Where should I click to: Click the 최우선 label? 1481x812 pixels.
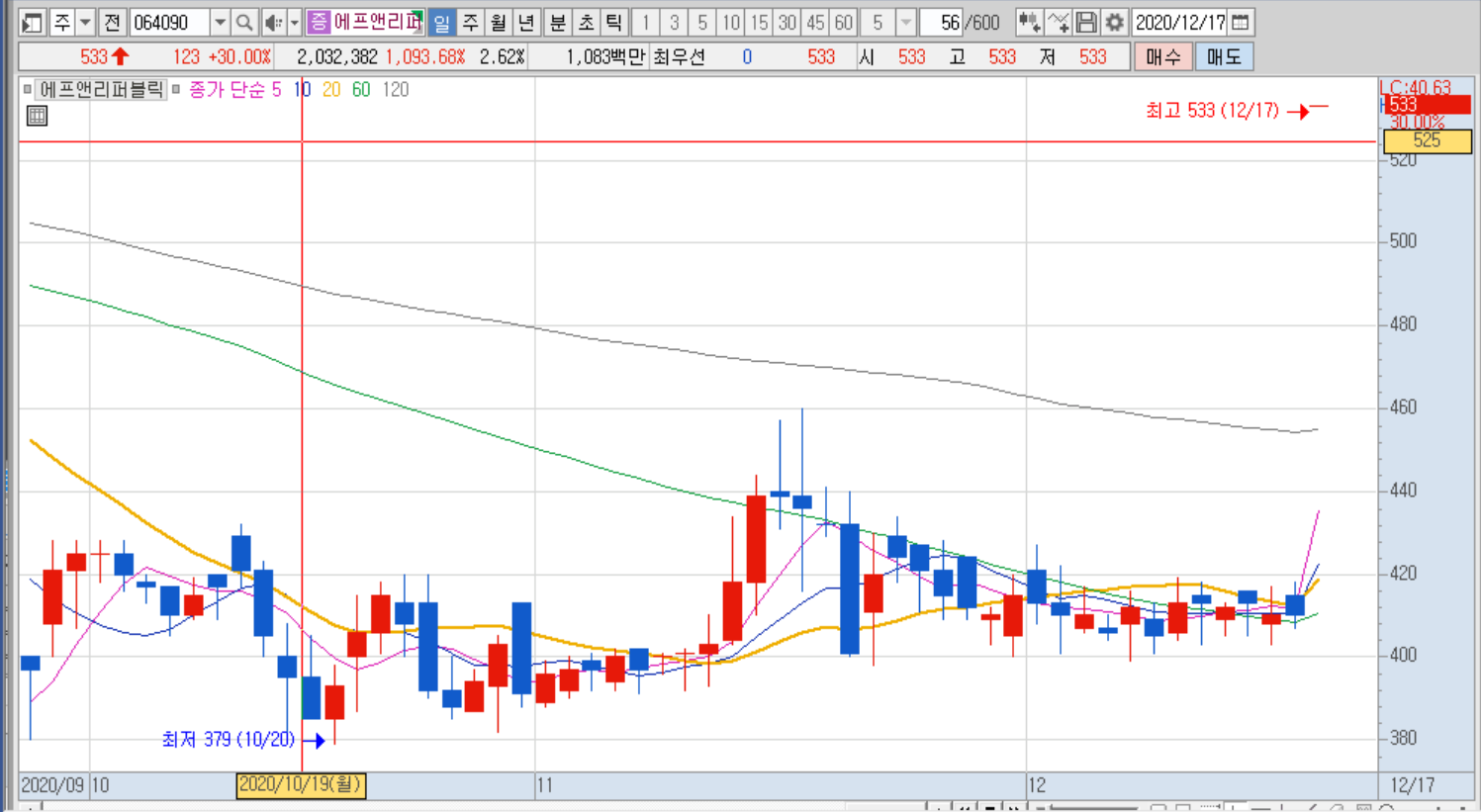[679, 57]
